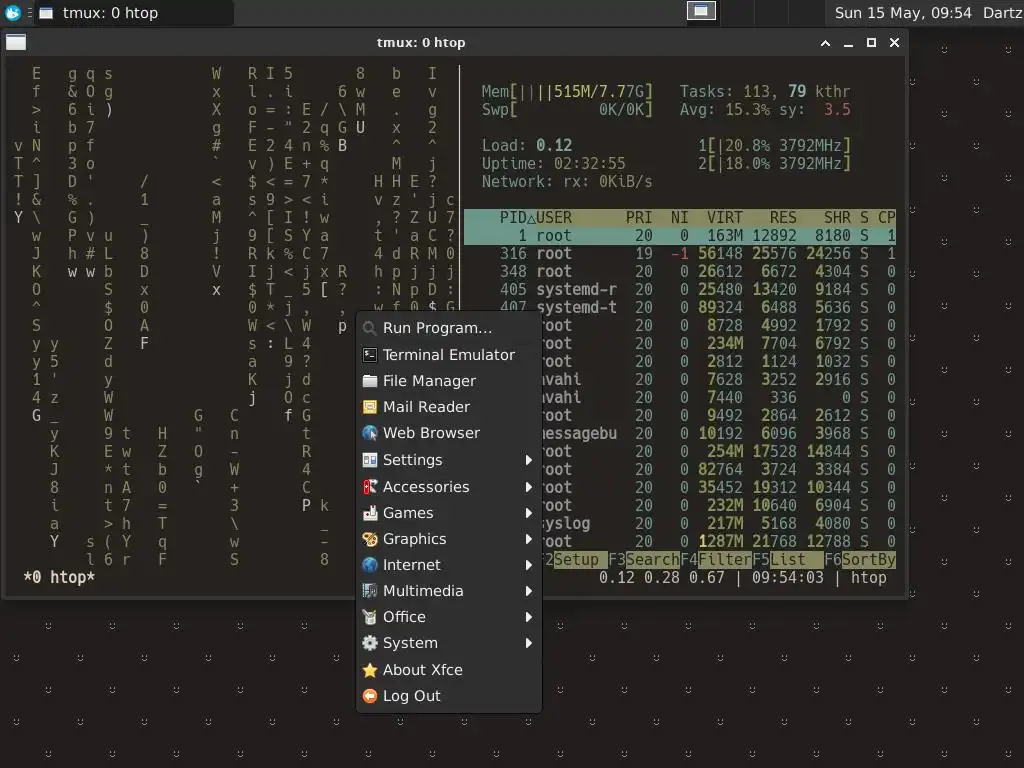Select About Xfce menu entry
1024x768 pixels.
(x=449, y=670)
